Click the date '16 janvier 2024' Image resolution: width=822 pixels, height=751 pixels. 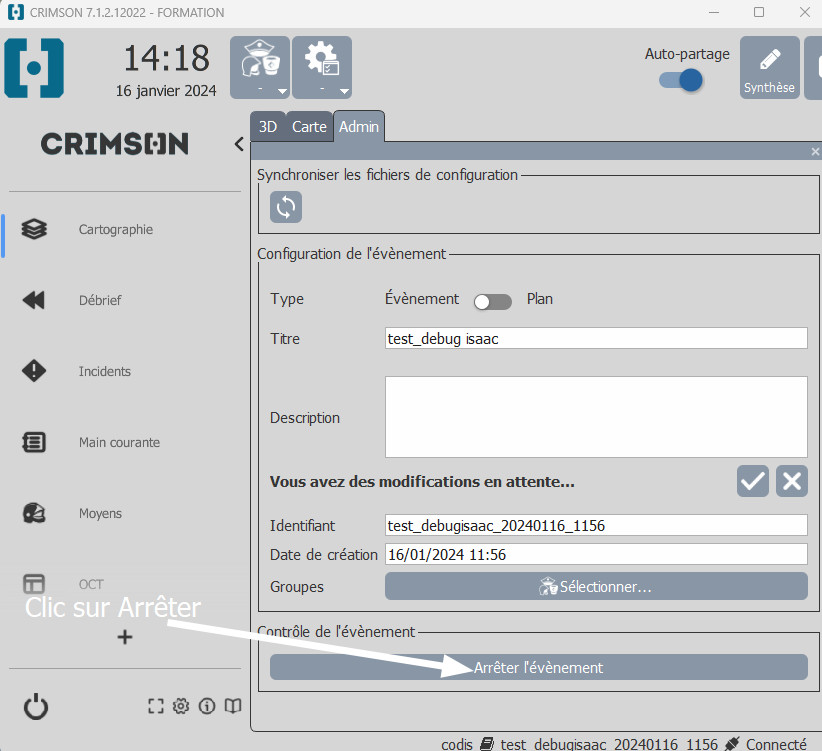point(166,91)
